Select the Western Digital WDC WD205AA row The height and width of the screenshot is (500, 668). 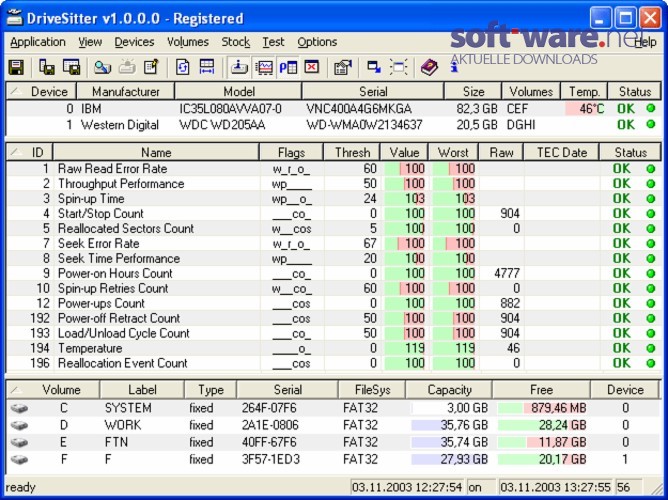334,125
